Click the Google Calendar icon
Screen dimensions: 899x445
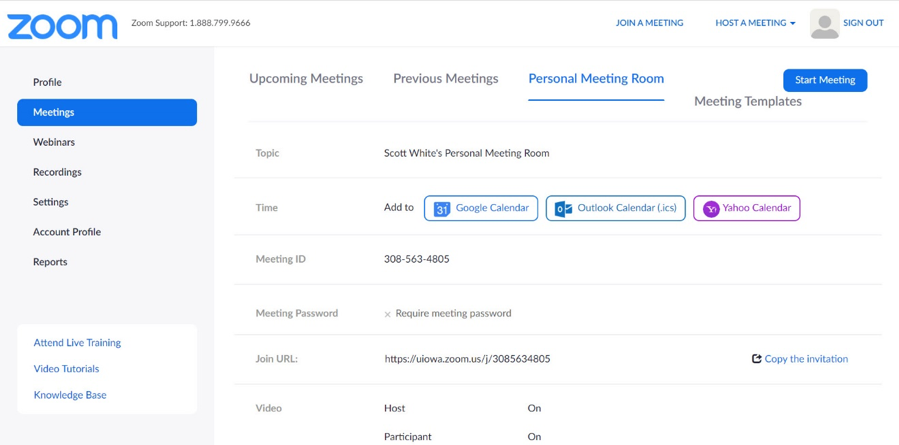[x=441, y=208]
